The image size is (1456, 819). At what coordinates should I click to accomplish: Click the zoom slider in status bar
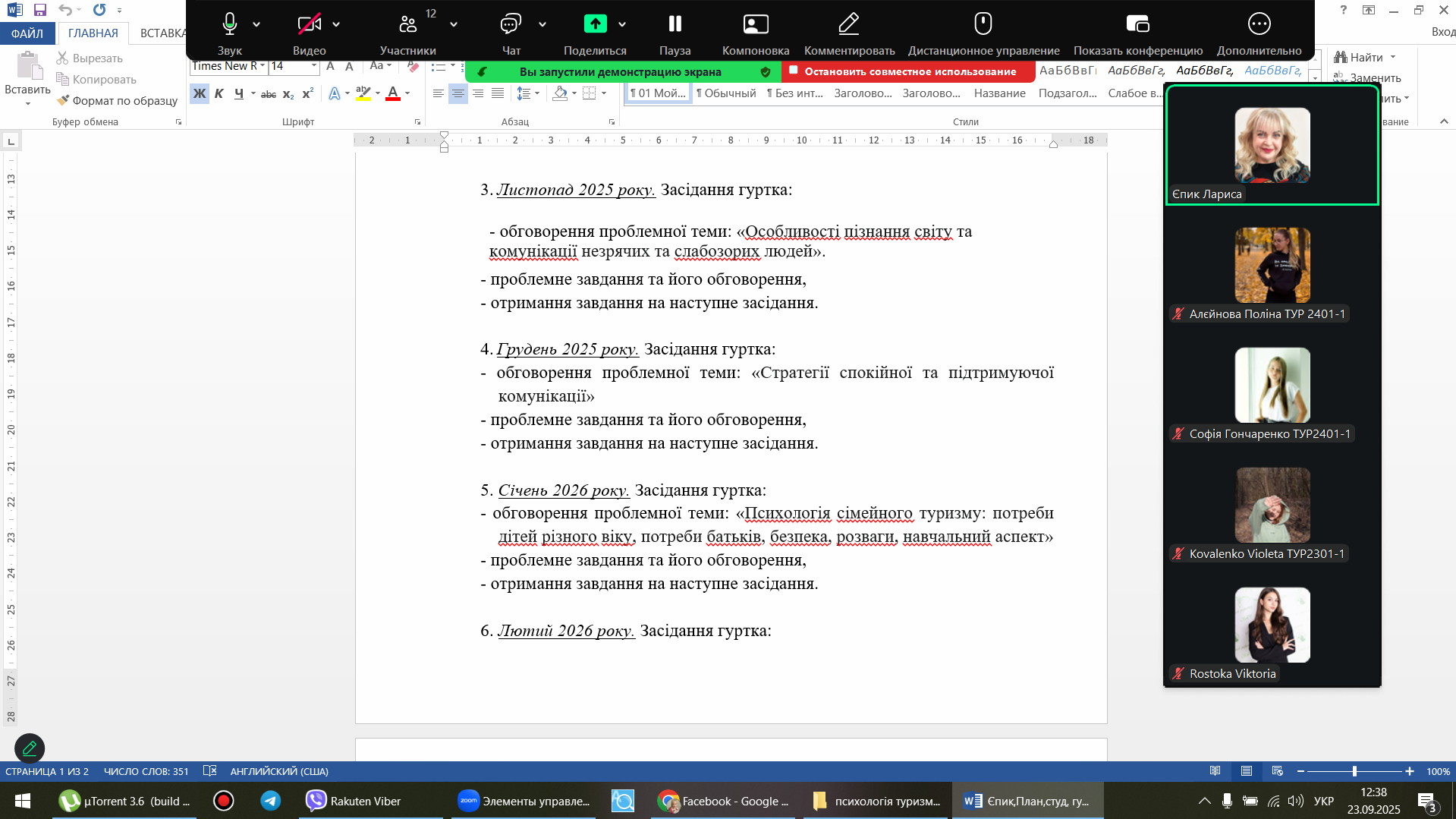(x=1354, y=771)
